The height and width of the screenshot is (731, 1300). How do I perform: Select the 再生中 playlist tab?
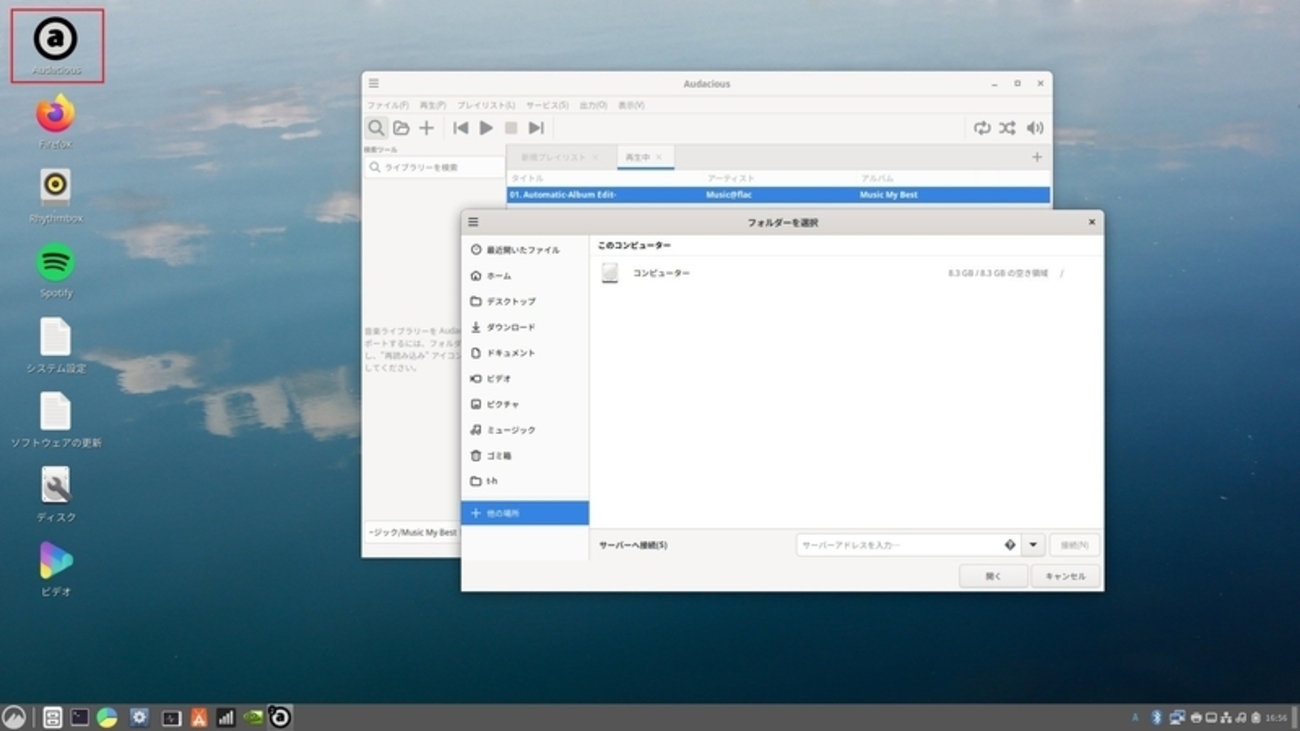coord(637,157)
